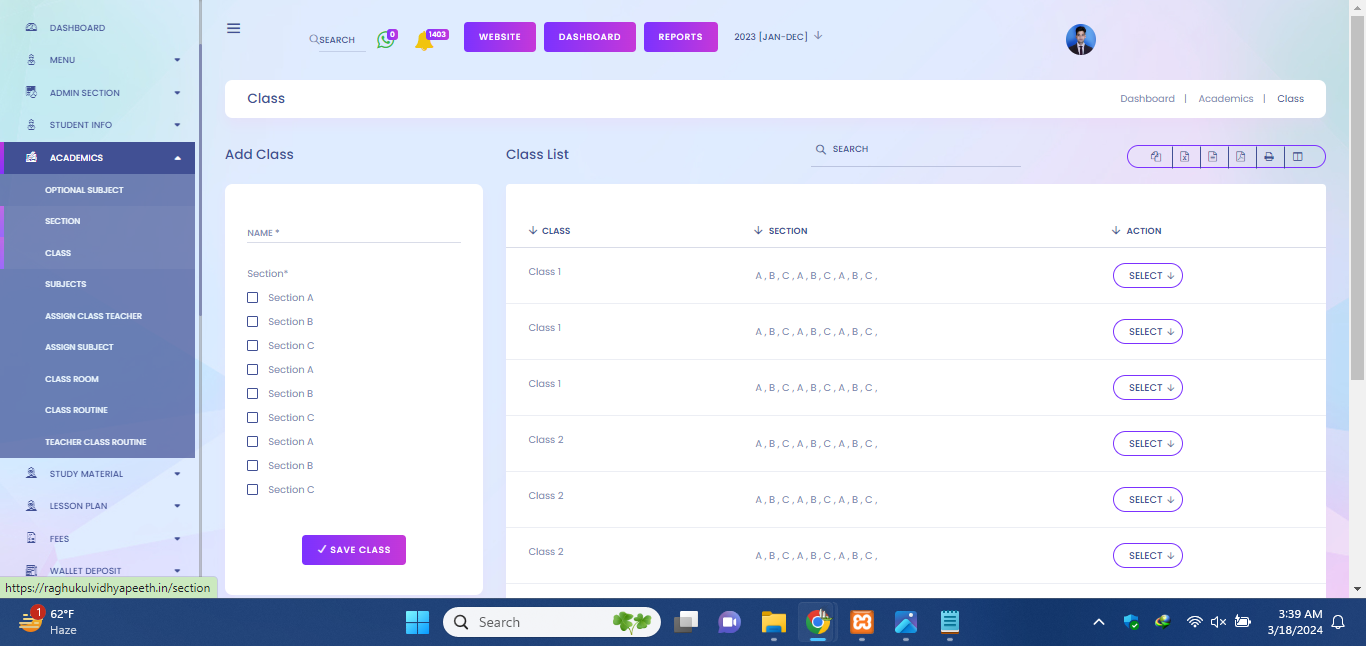Click the Save Class button
Screen dimensions: 1366x646
pyautogui.click(x=354, y=550)
